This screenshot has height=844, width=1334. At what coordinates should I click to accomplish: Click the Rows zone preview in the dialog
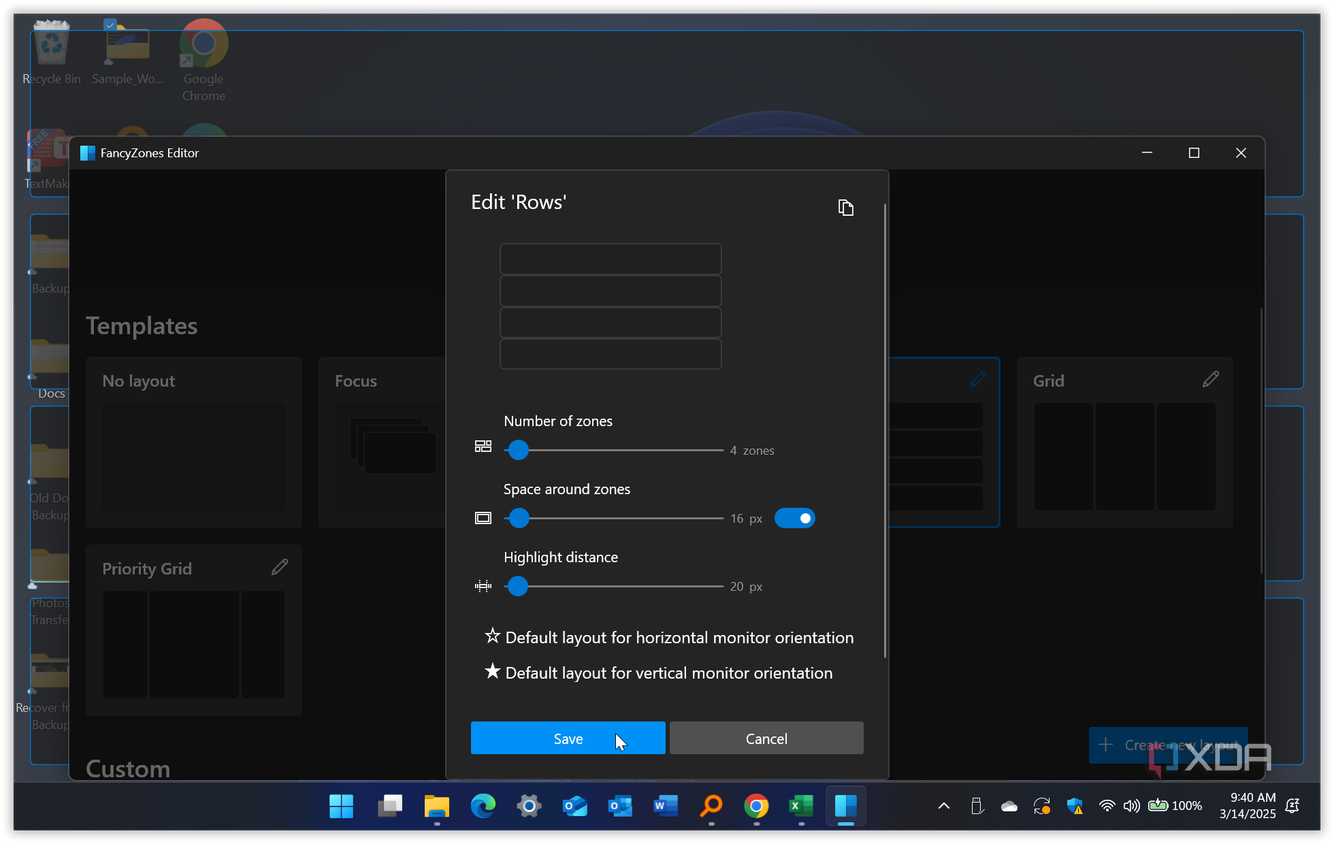pyautogui.click(x=611, y=306)
